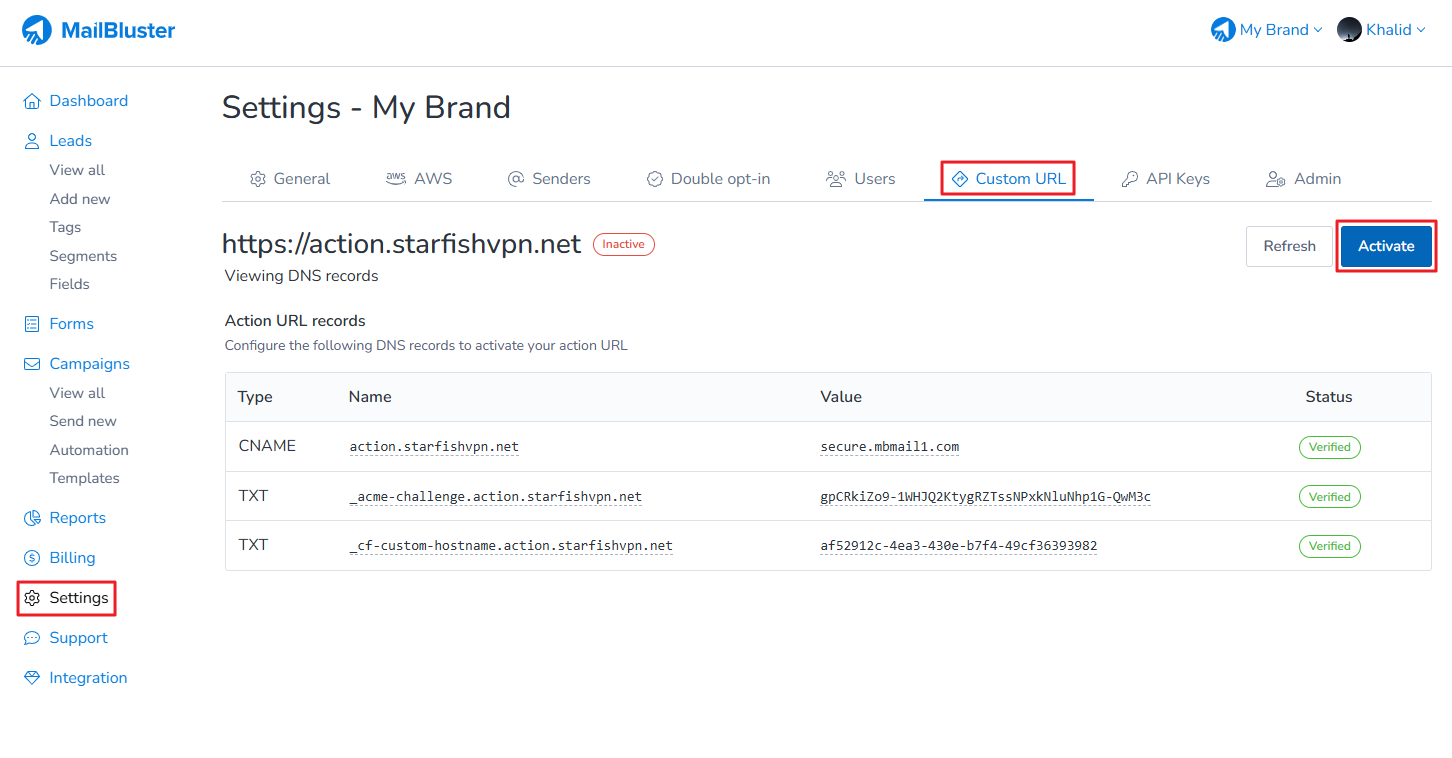Click the Khalid user avatar
1452x758 pixels.
(1349, 30)
